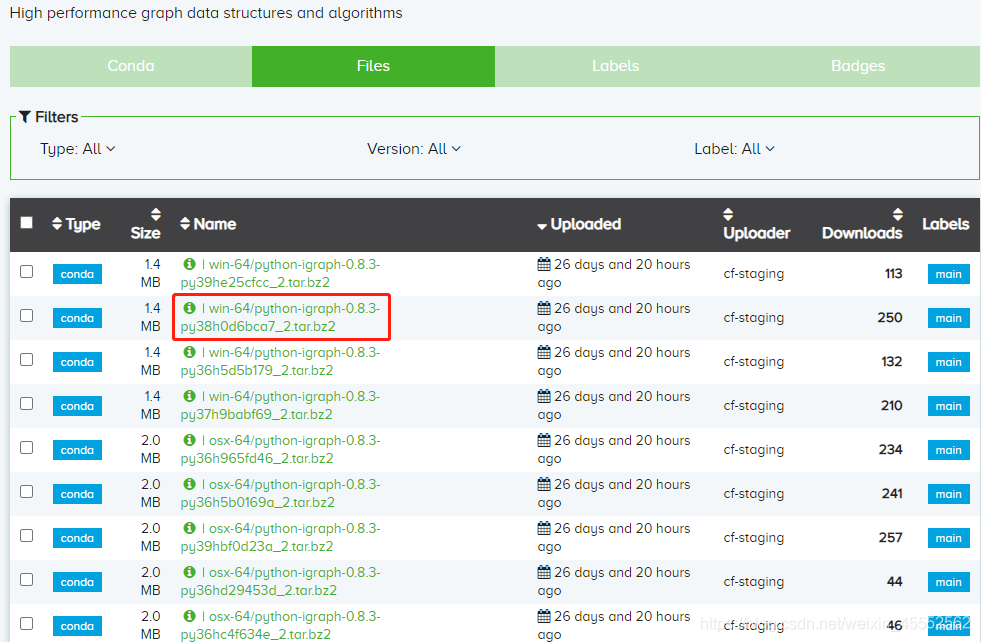Toggle the select-all checkbox in table header

26,223
